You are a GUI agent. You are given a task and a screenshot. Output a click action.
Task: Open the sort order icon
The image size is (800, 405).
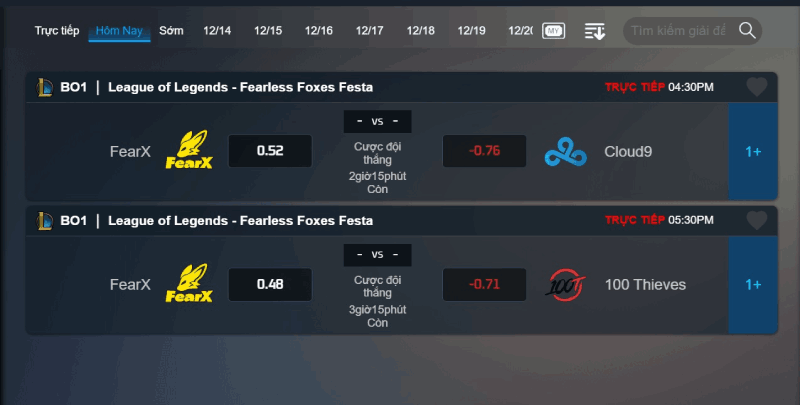[595, 31]
